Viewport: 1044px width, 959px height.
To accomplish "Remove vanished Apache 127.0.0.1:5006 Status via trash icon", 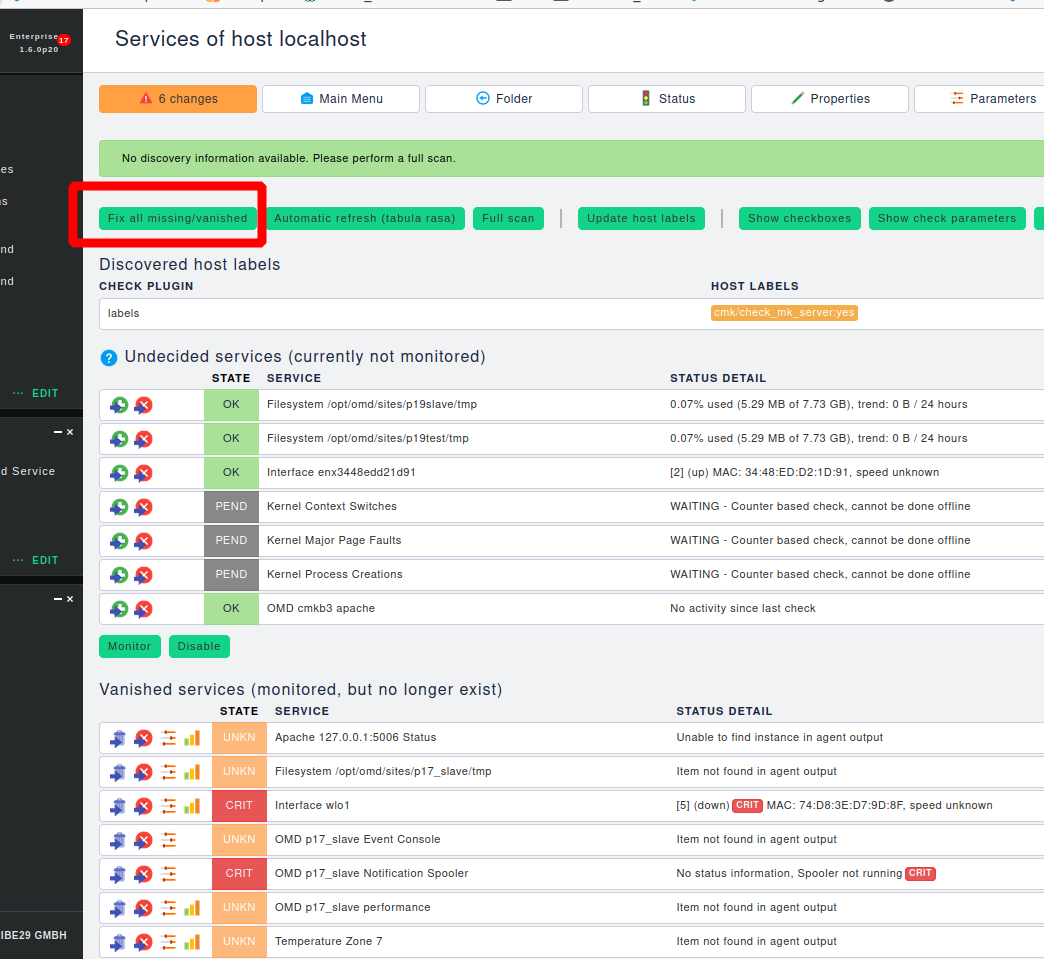I will coord(119,738).
